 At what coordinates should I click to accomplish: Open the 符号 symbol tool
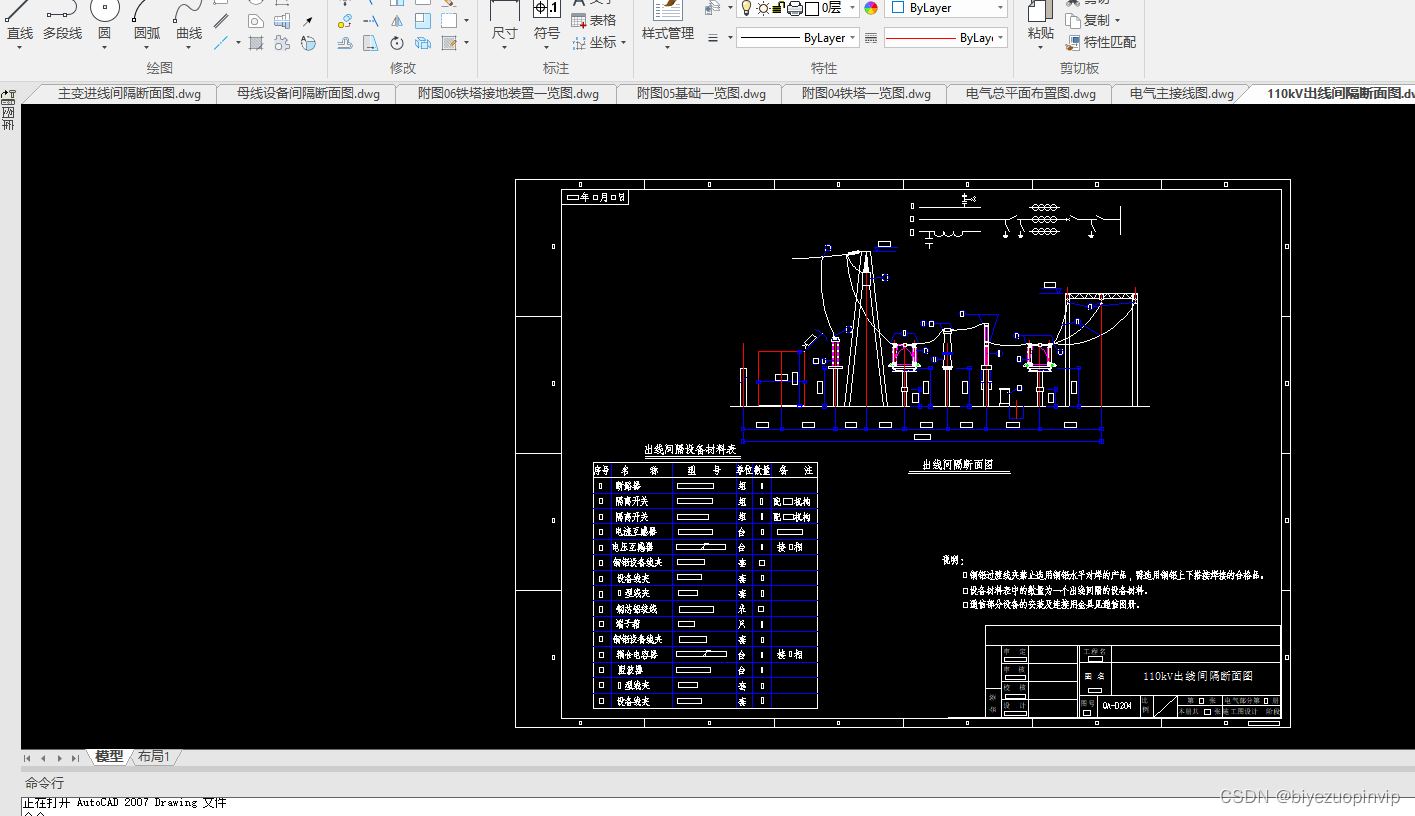[547, 22]
